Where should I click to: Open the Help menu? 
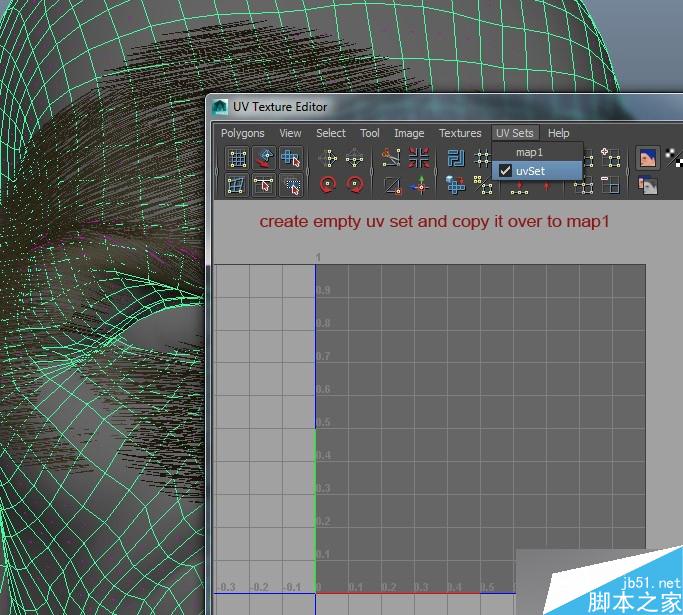pyautogui.click(x=559, y=133)
